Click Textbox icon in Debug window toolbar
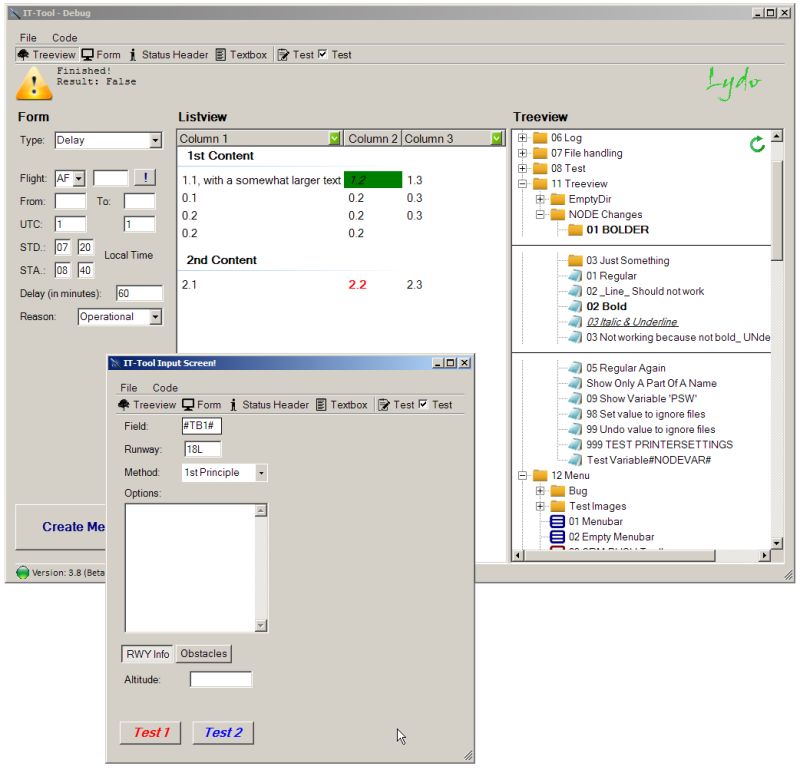 coord(220,55)
